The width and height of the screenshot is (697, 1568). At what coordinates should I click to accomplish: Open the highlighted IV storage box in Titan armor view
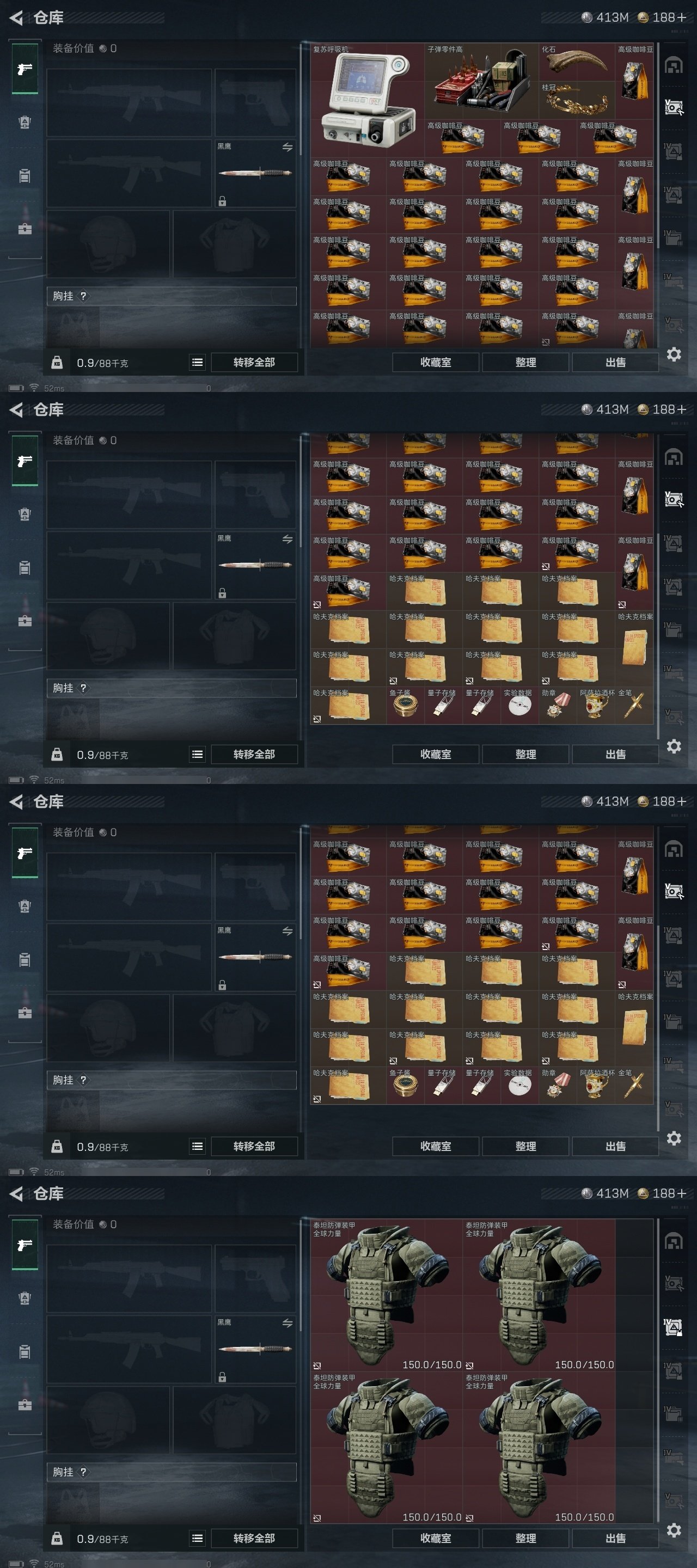point(673,1326)
